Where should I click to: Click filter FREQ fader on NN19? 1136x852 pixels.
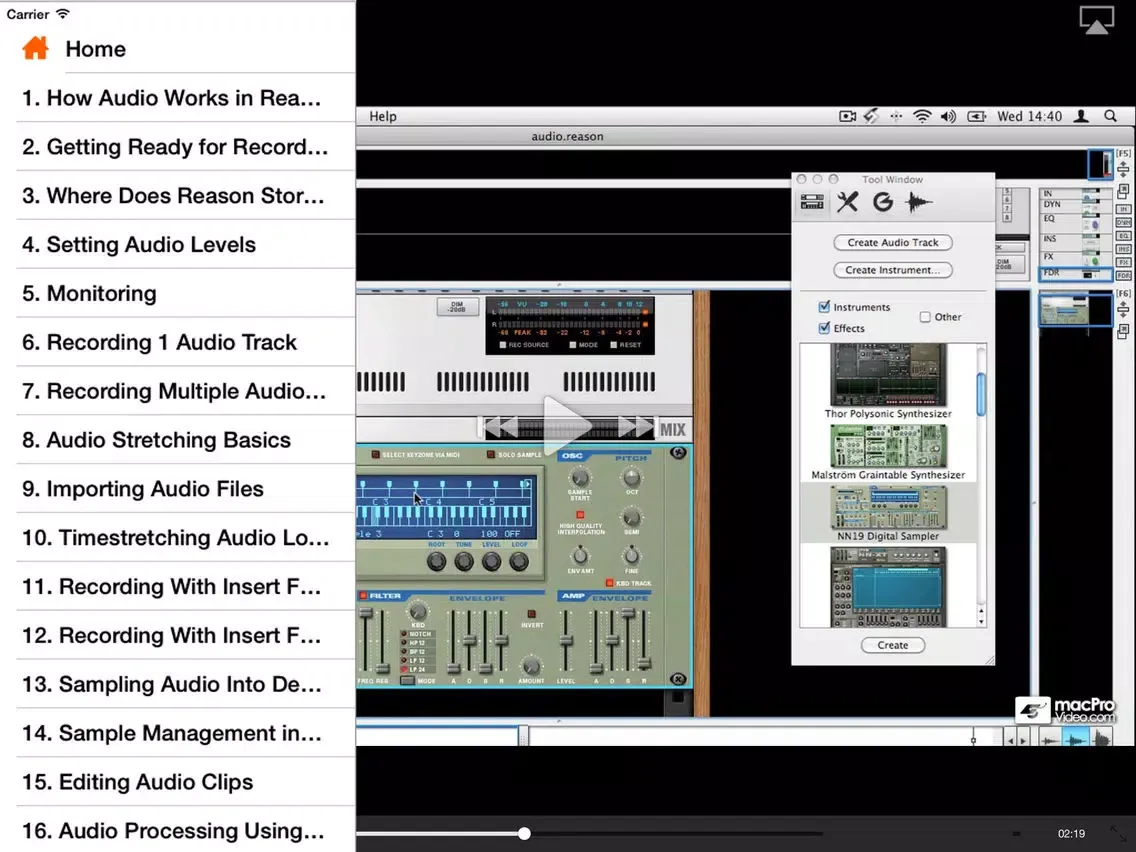pyautogui.click(x=366, y=614)
